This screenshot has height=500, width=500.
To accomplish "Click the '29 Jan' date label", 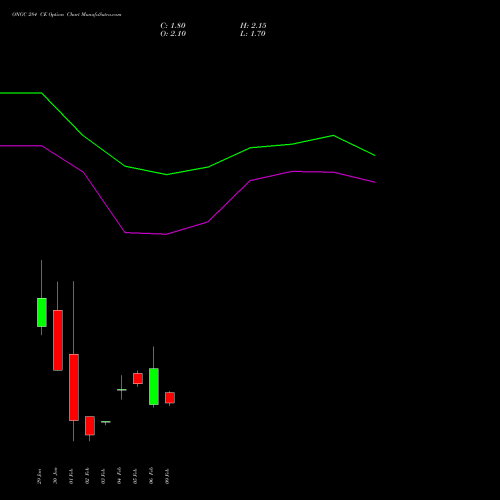I will (x=39, y=476).
